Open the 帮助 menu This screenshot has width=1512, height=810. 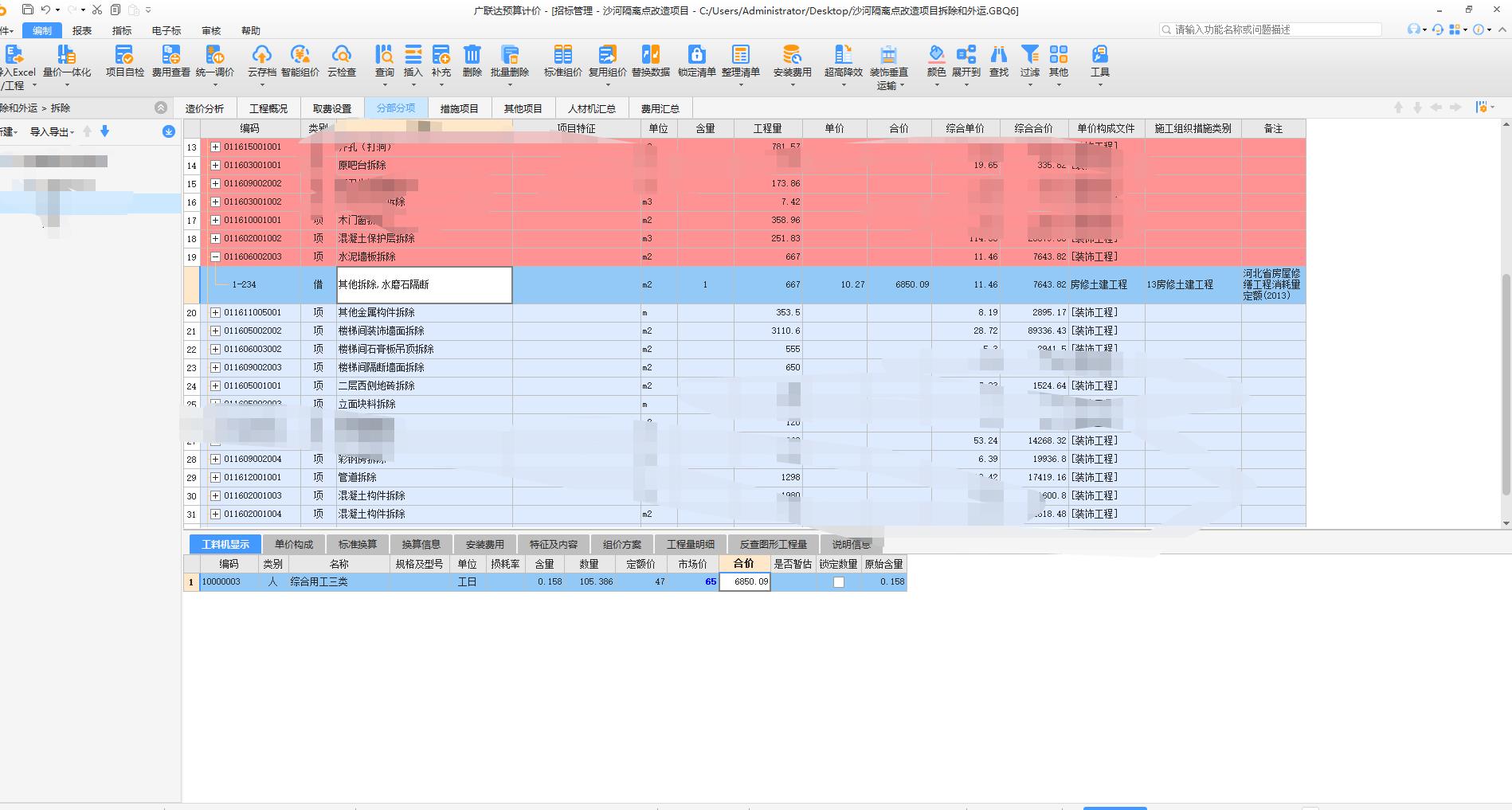coord(251,30)
